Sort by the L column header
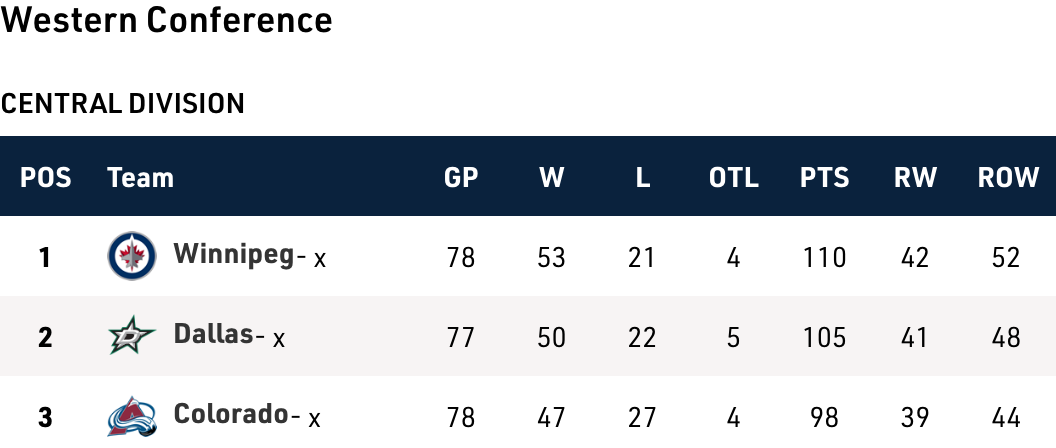Screen dimensions: 1056x448 click(642, 178)
